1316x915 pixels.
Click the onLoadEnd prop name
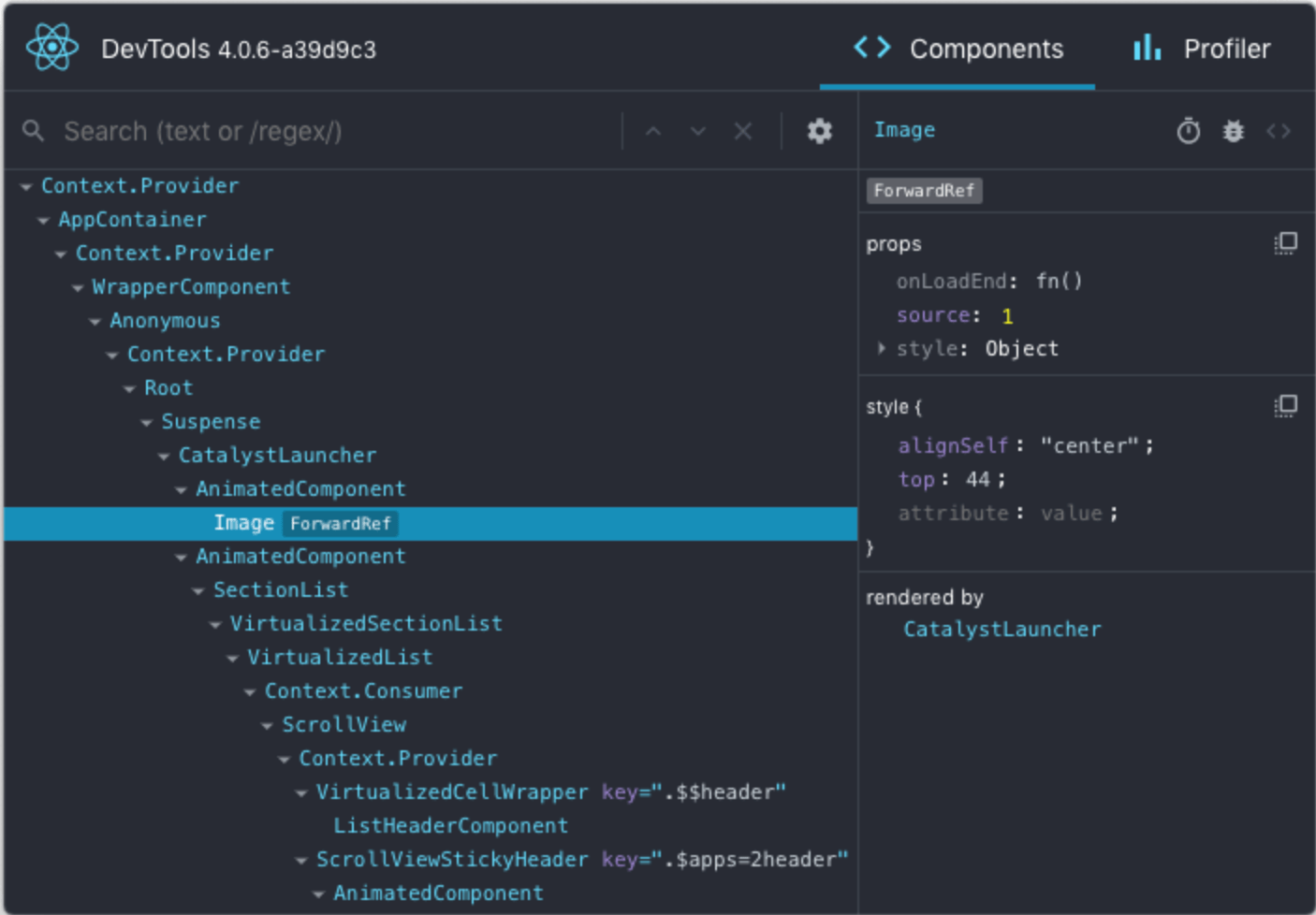click(951, 281)
